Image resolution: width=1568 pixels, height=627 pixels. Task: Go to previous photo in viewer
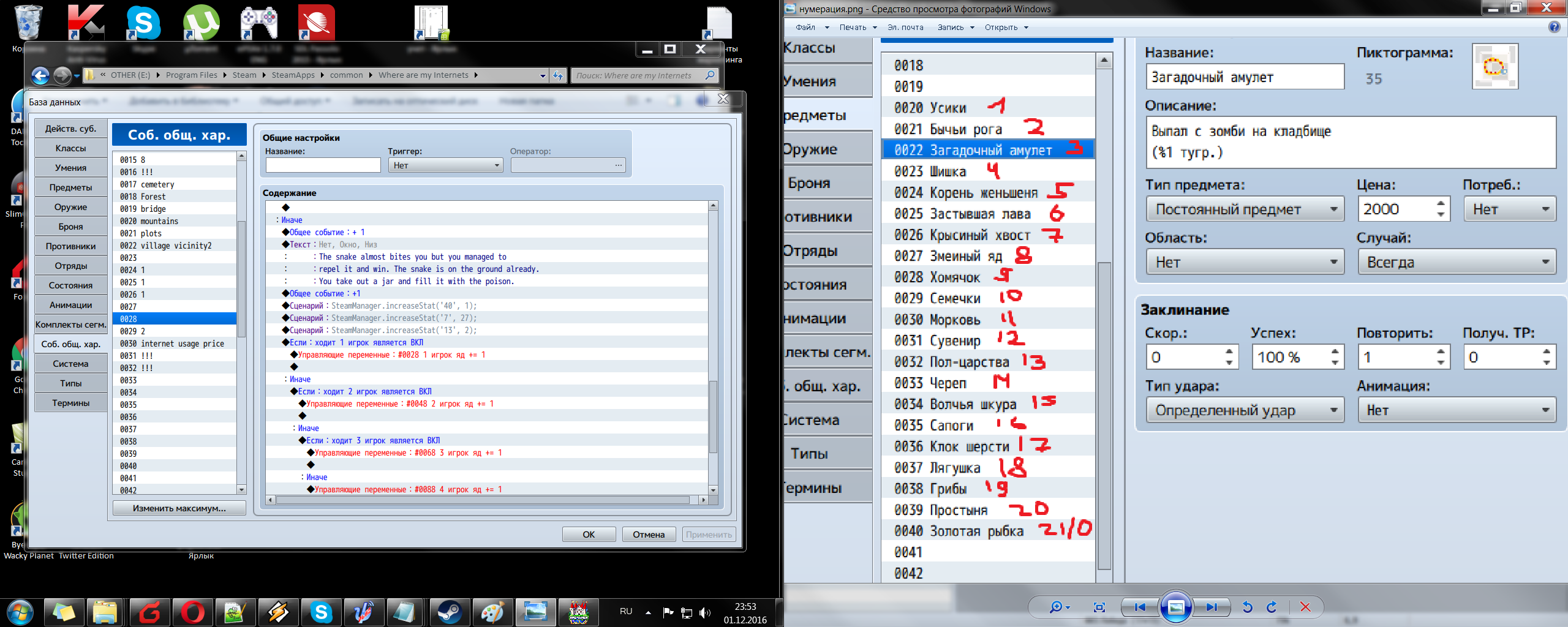(x=1140, y=607)
